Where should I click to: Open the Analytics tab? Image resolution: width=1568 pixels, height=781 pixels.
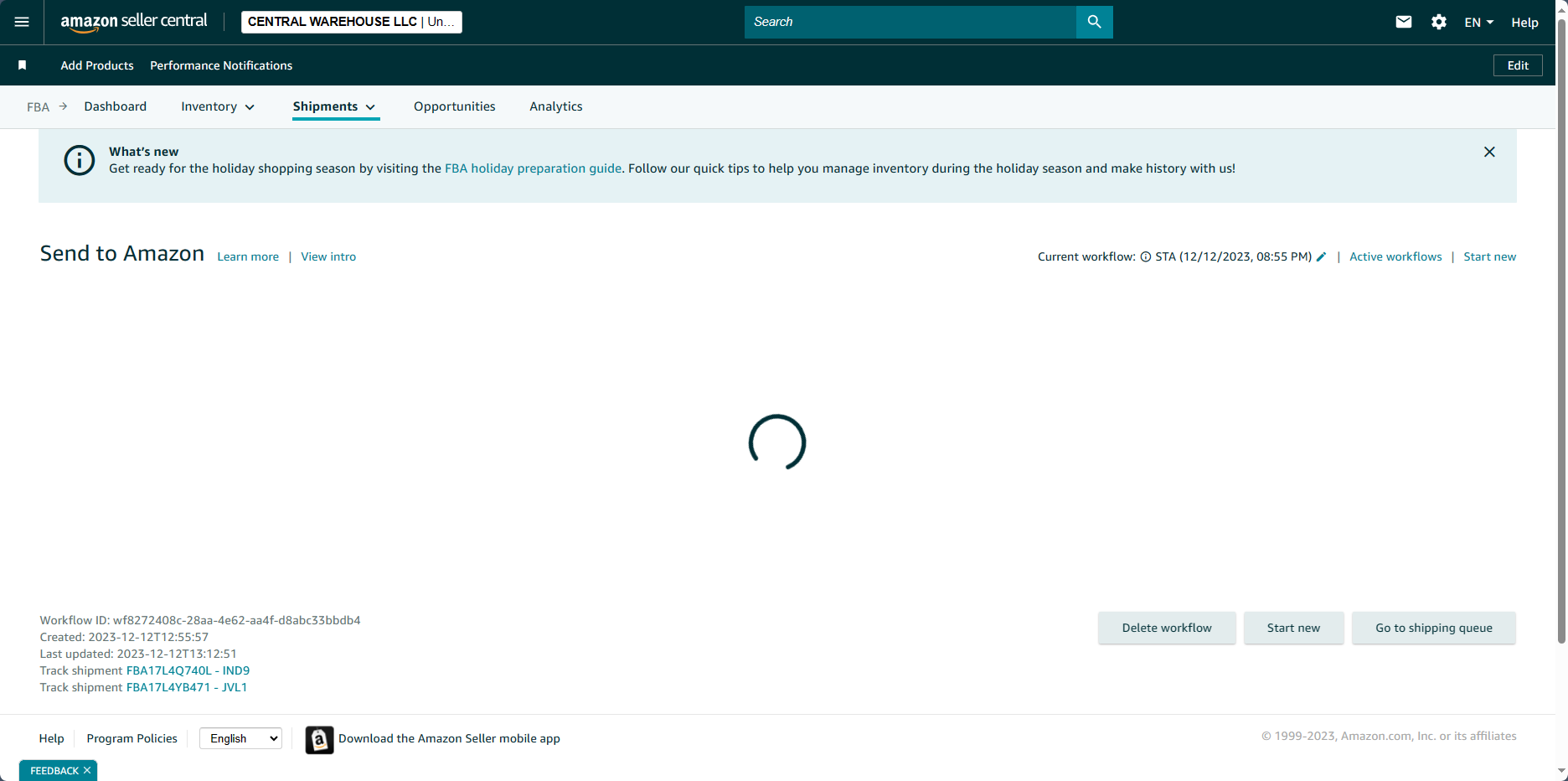pos(556,106)
